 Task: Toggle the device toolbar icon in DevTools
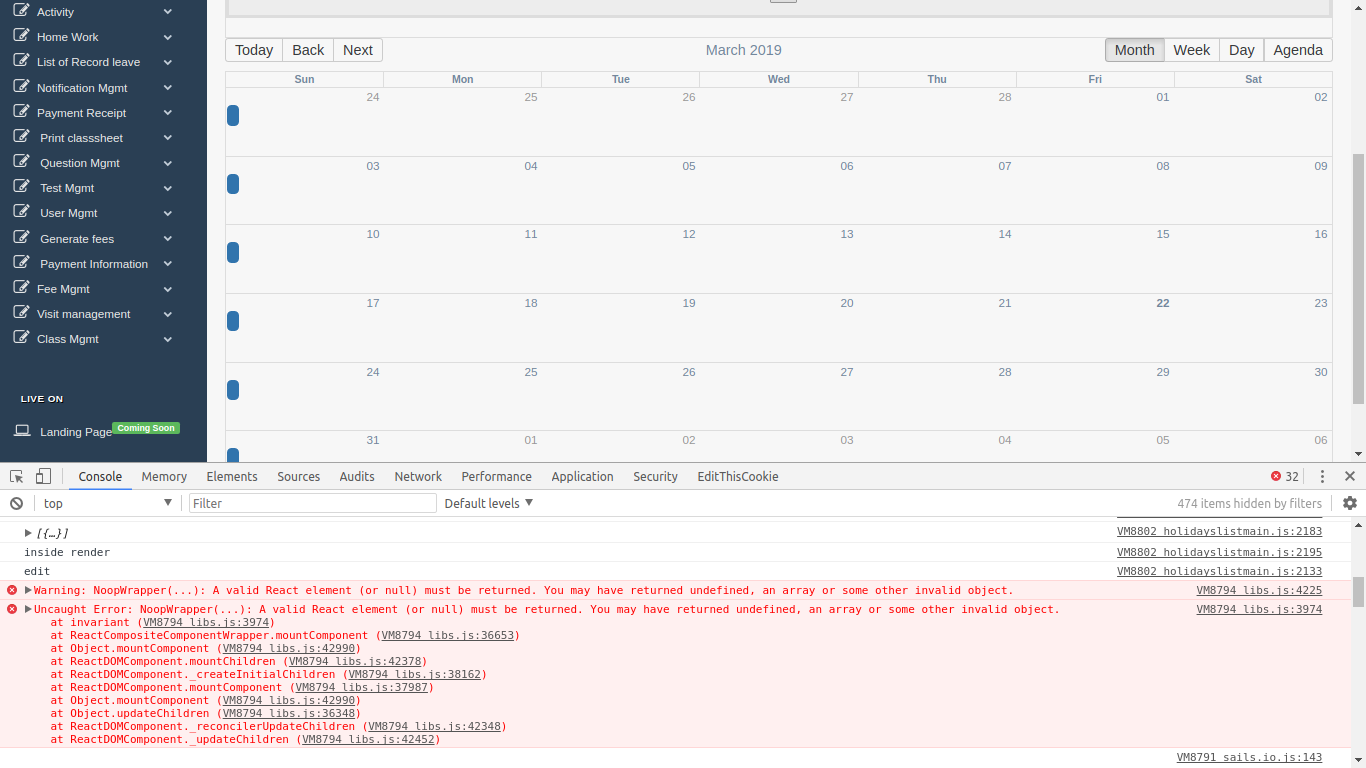pos(41,476)
